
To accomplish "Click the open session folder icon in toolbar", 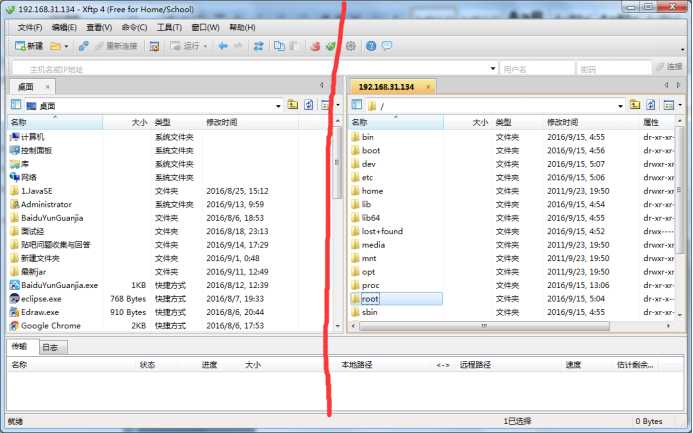I will tap(55, 46).
